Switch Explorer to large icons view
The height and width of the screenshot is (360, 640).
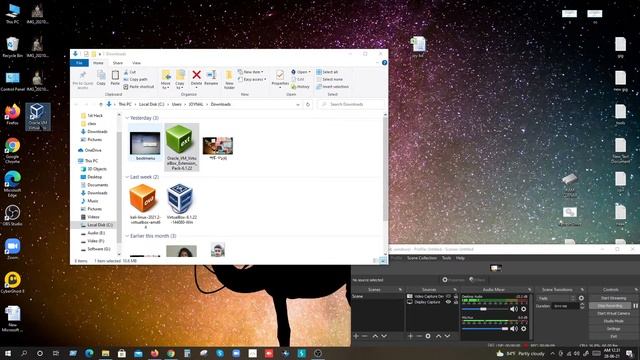coord(383,260)
